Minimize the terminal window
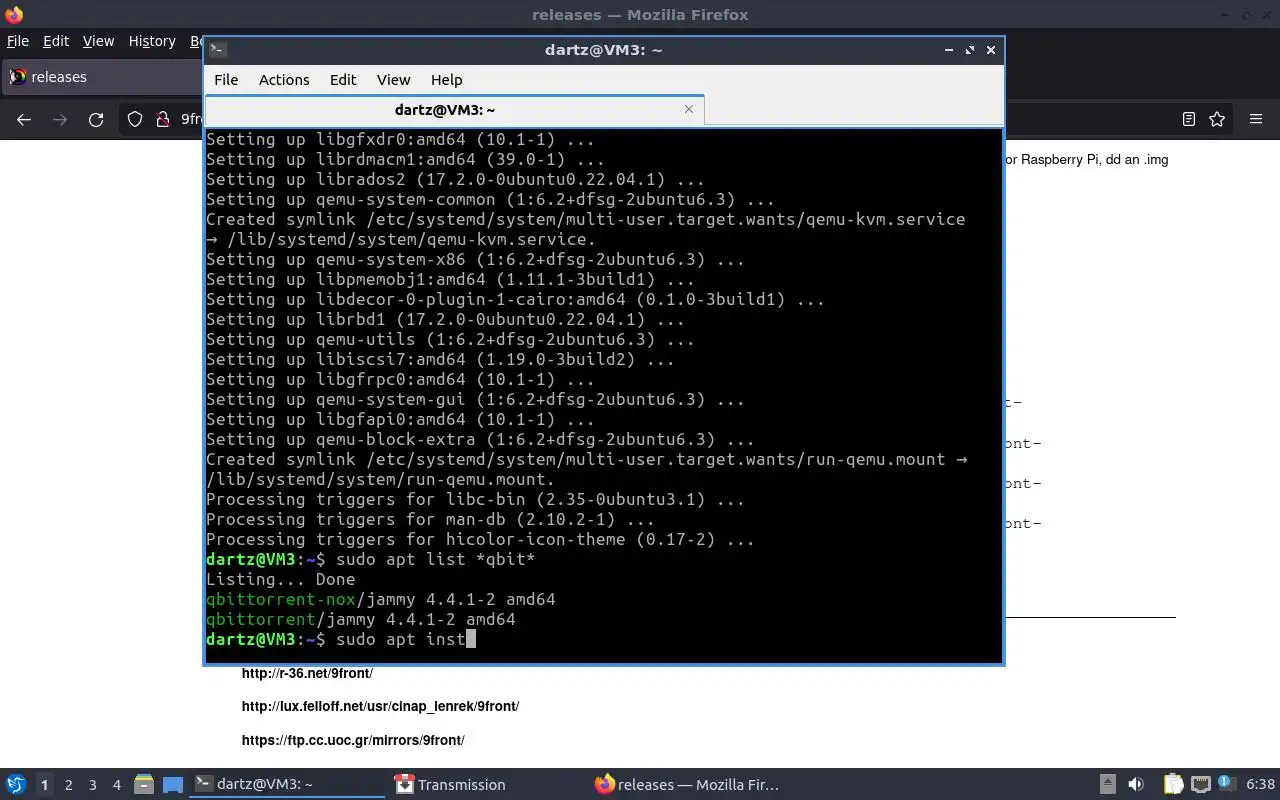Image resolution: width=1280 pixels, height=800 pixels. pos(948,49)
